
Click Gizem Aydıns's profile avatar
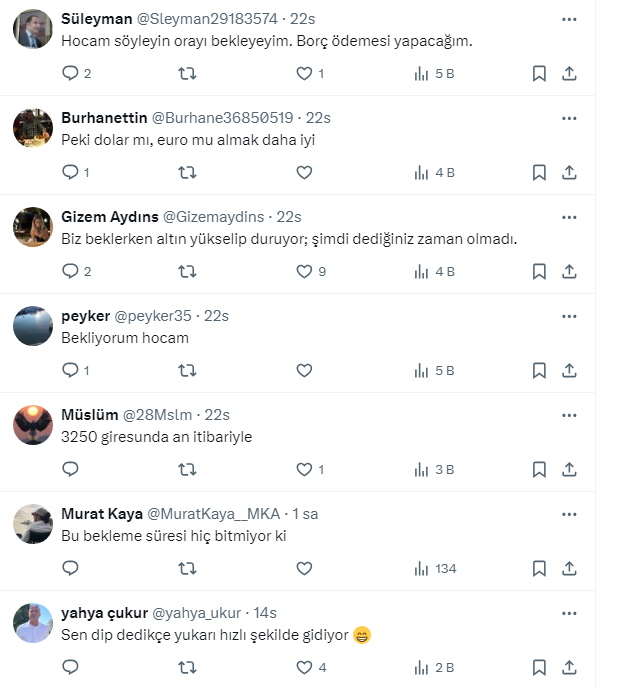click(33, 227)
